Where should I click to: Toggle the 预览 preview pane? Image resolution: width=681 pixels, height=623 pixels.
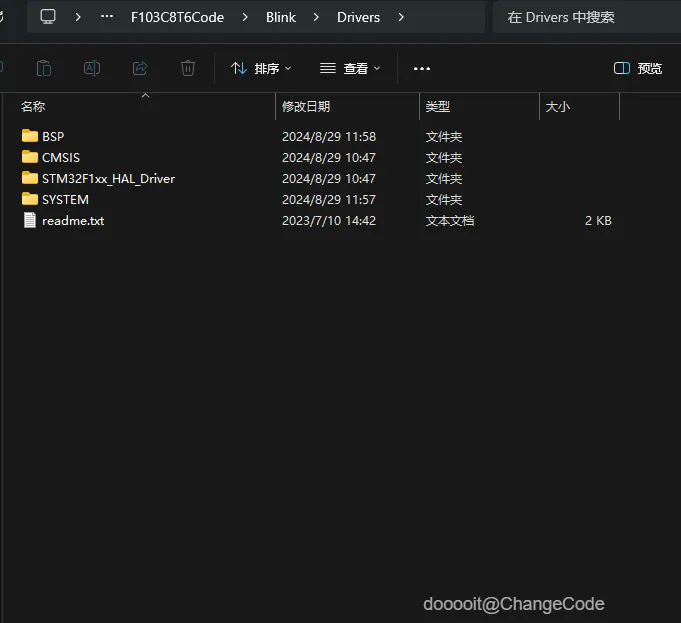pyautogui.click(x=638, y=68)
